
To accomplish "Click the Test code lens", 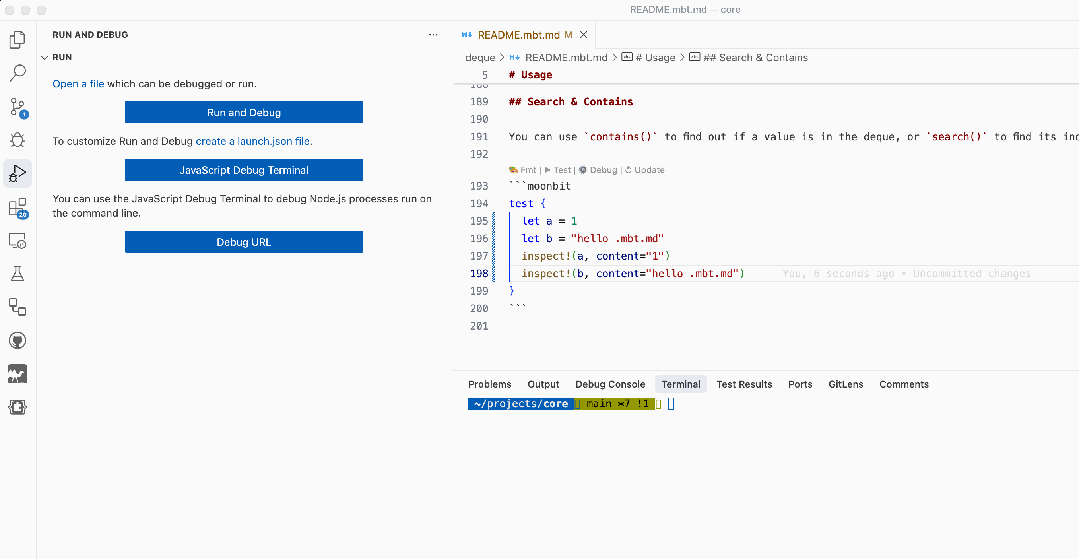I will pyautogui.click(x=558, y=169).
